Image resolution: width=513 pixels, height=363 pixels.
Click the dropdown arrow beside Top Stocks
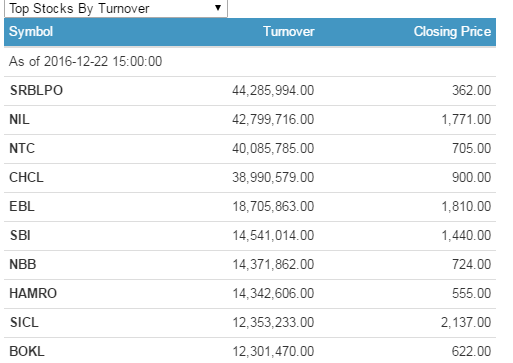(218, 8)
